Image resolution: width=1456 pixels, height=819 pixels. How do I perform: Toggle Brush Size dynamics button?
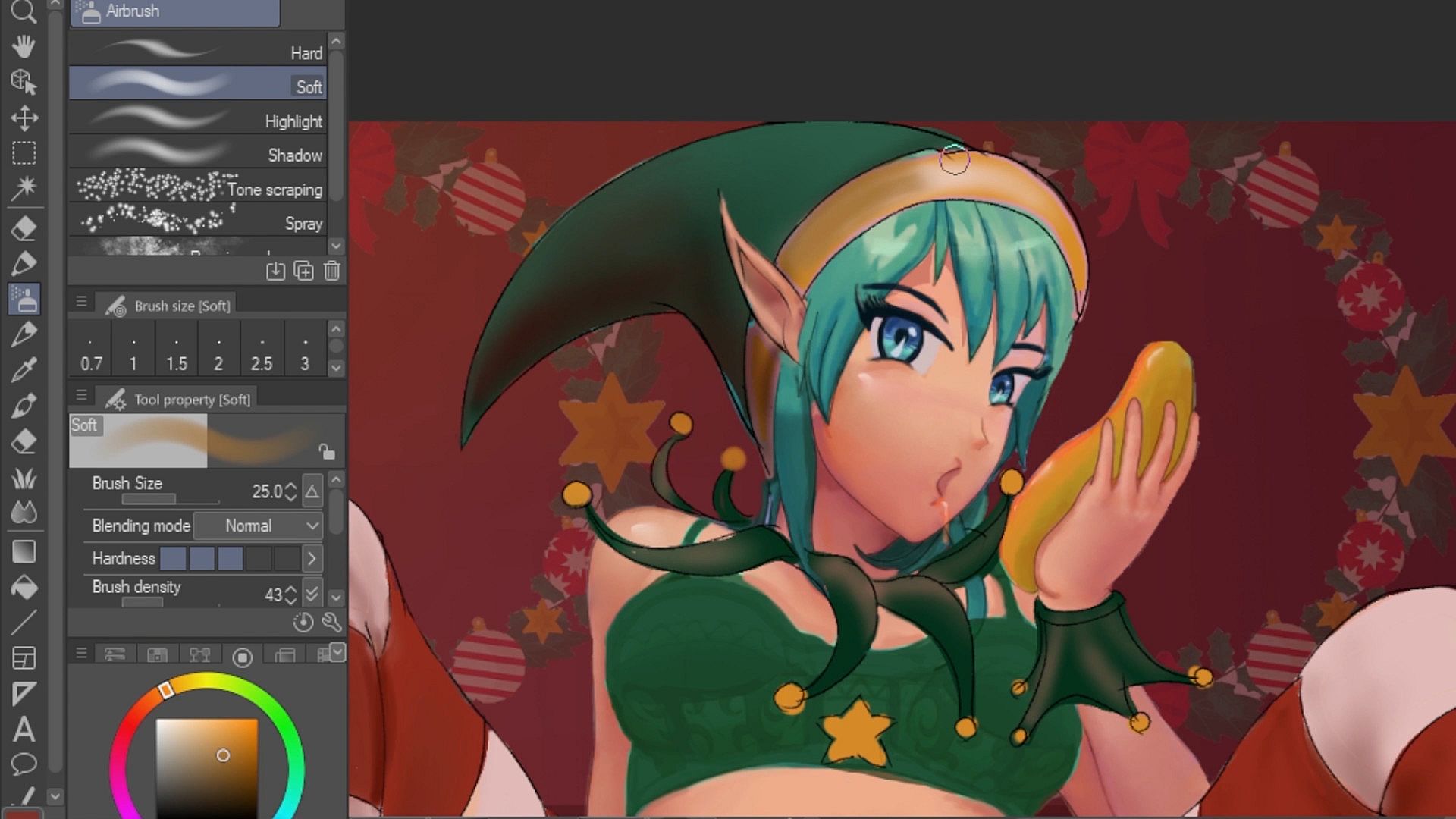[x=312, y=492]
